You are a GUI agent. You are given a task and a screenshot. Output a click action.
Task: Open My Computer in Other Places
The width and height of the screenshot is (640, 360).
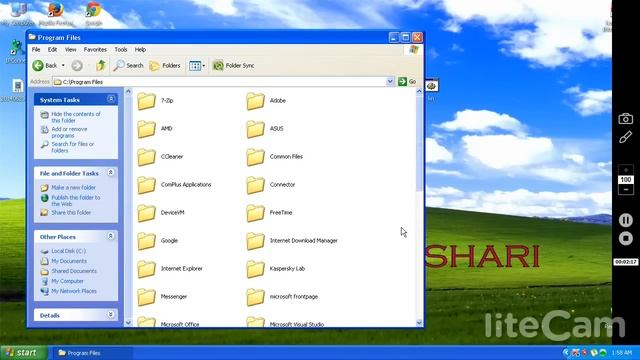tap(67, 281)
